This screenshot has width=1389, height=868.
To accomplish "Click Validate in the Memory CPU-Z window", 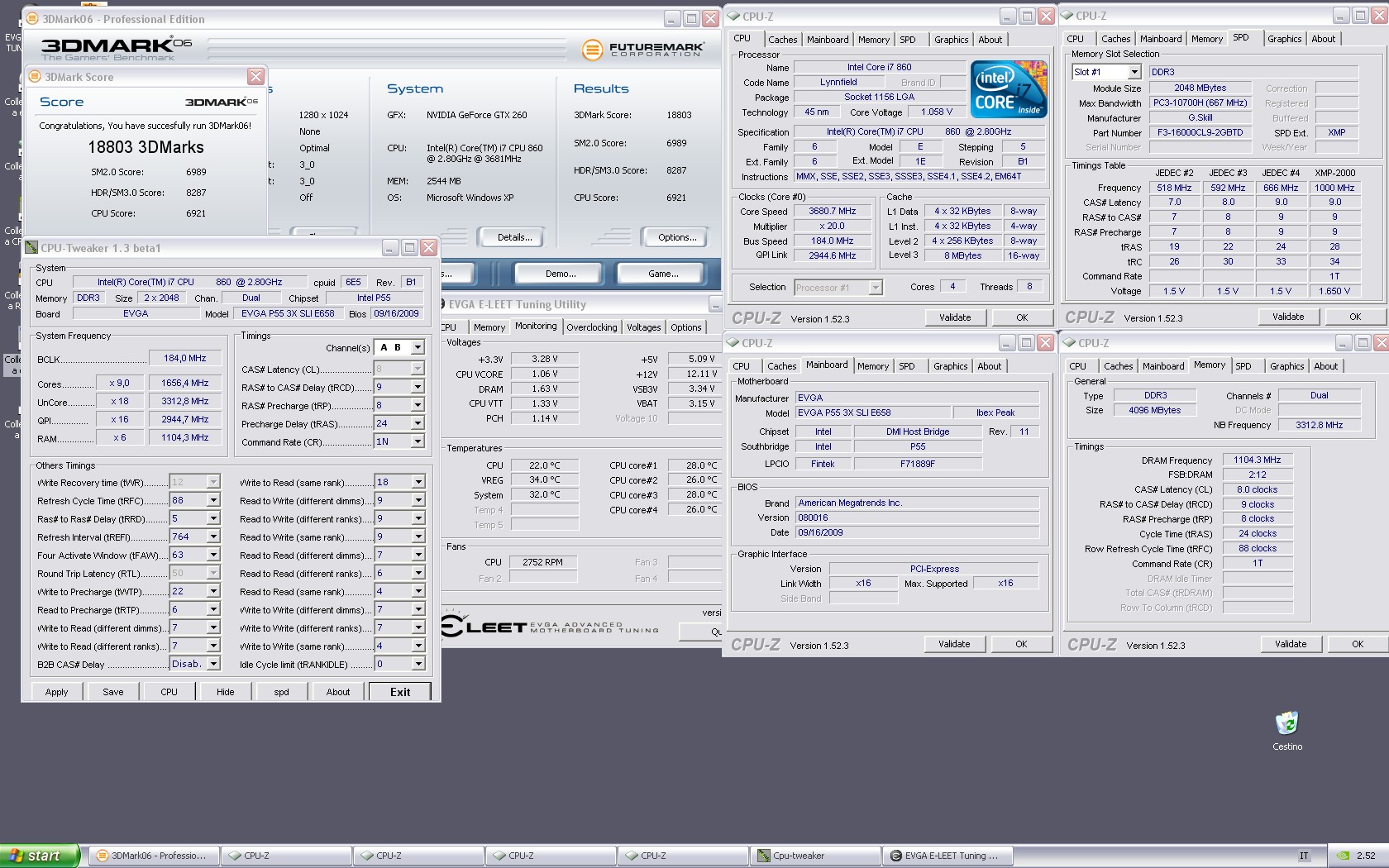I will click(1291, 644).
